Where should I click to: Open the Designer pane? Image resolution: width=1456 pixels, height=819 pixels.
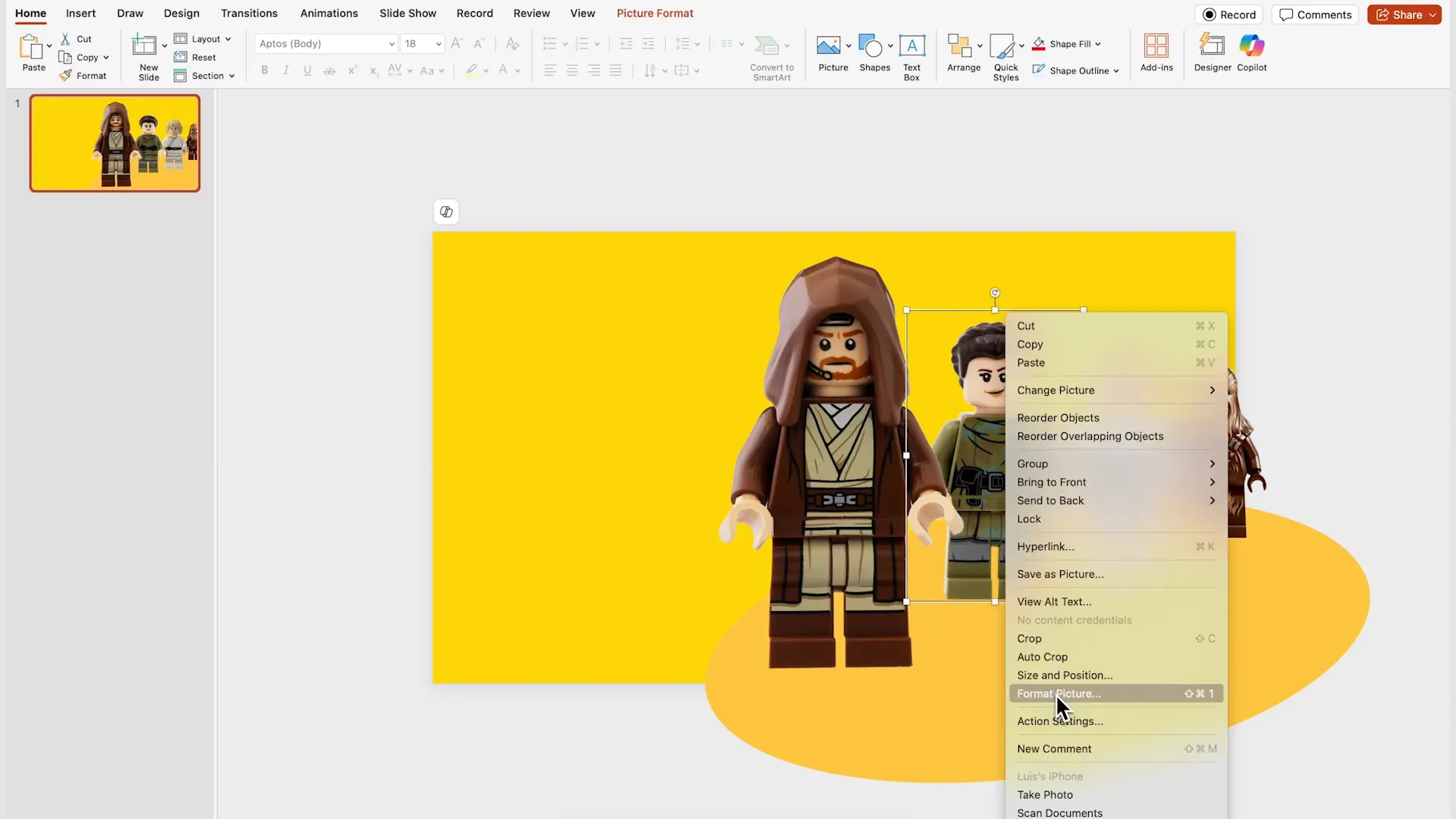(1212, 45)
